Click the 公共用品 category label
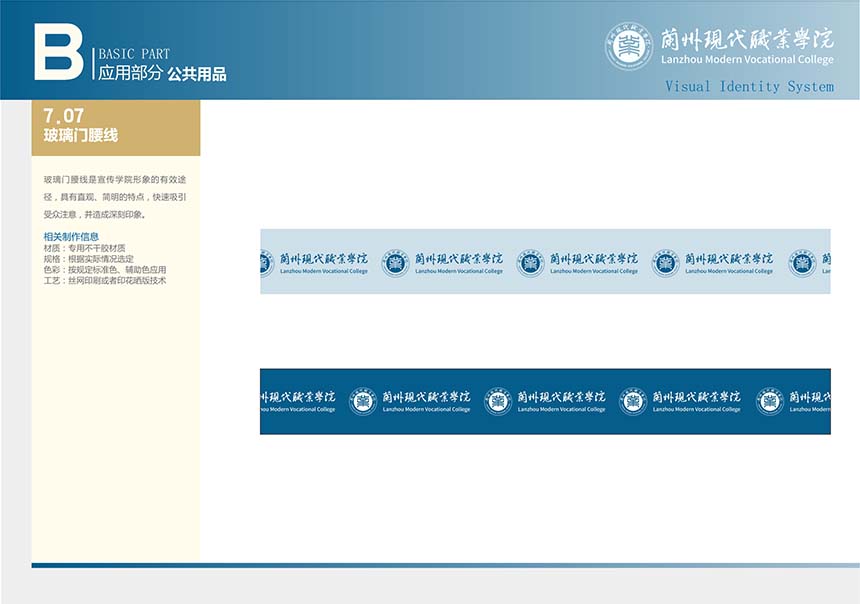Screen dimensions: 860x604 [197, 74]
